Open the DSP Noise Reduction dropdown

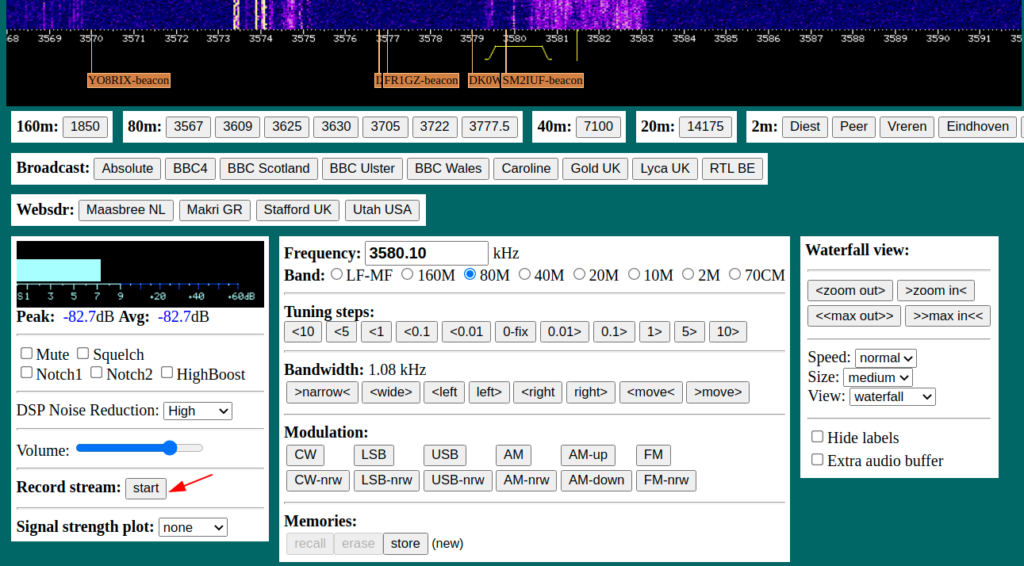click(x=198, y=411)
